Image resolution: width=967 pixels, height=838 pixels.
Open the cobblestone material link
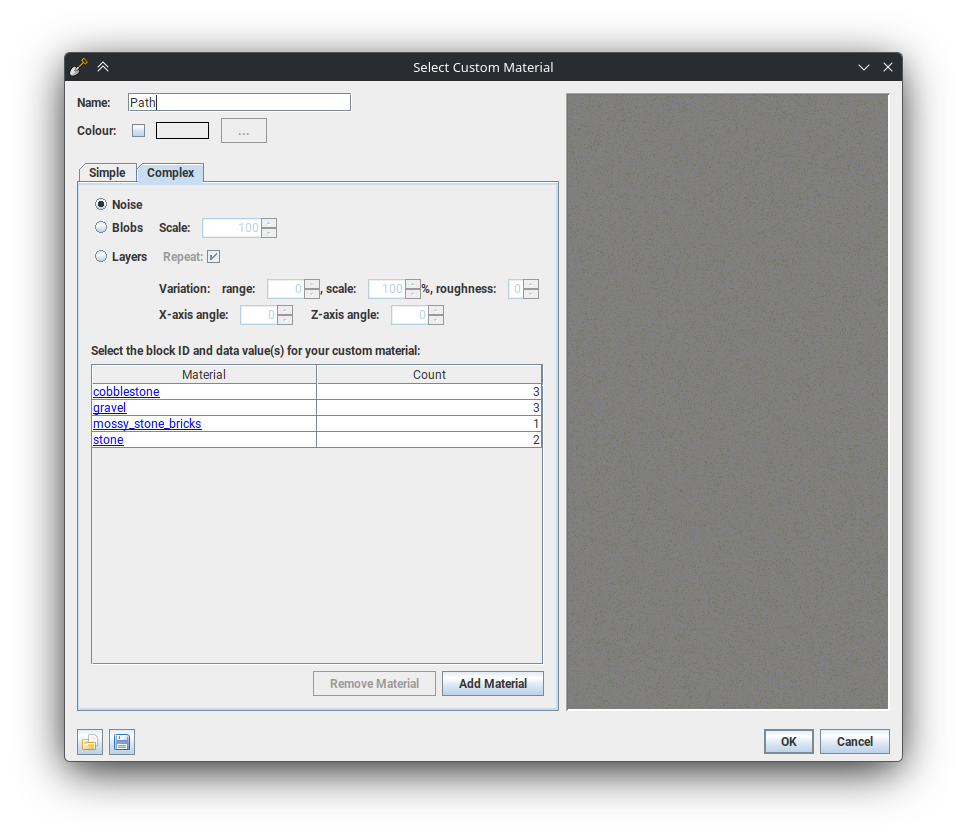point(126,392)
